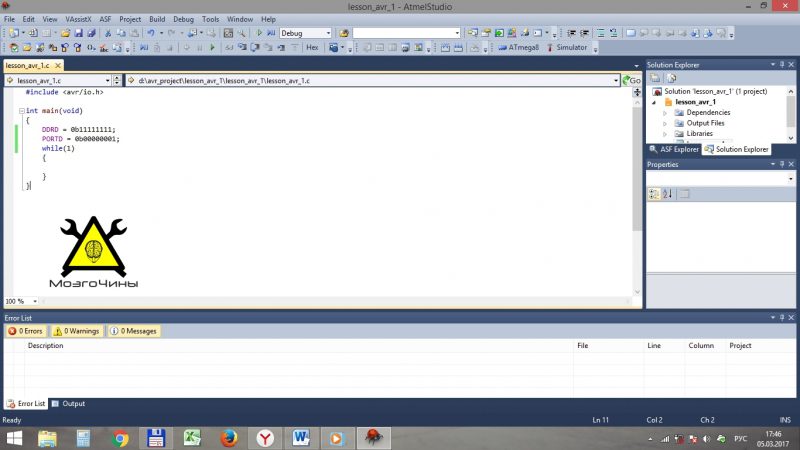Select Solution 'lesson_avr_1' root item
Image resolution: width=800 pixels, height=450 pixels.
pyautogui.click(x=715, y=91)
